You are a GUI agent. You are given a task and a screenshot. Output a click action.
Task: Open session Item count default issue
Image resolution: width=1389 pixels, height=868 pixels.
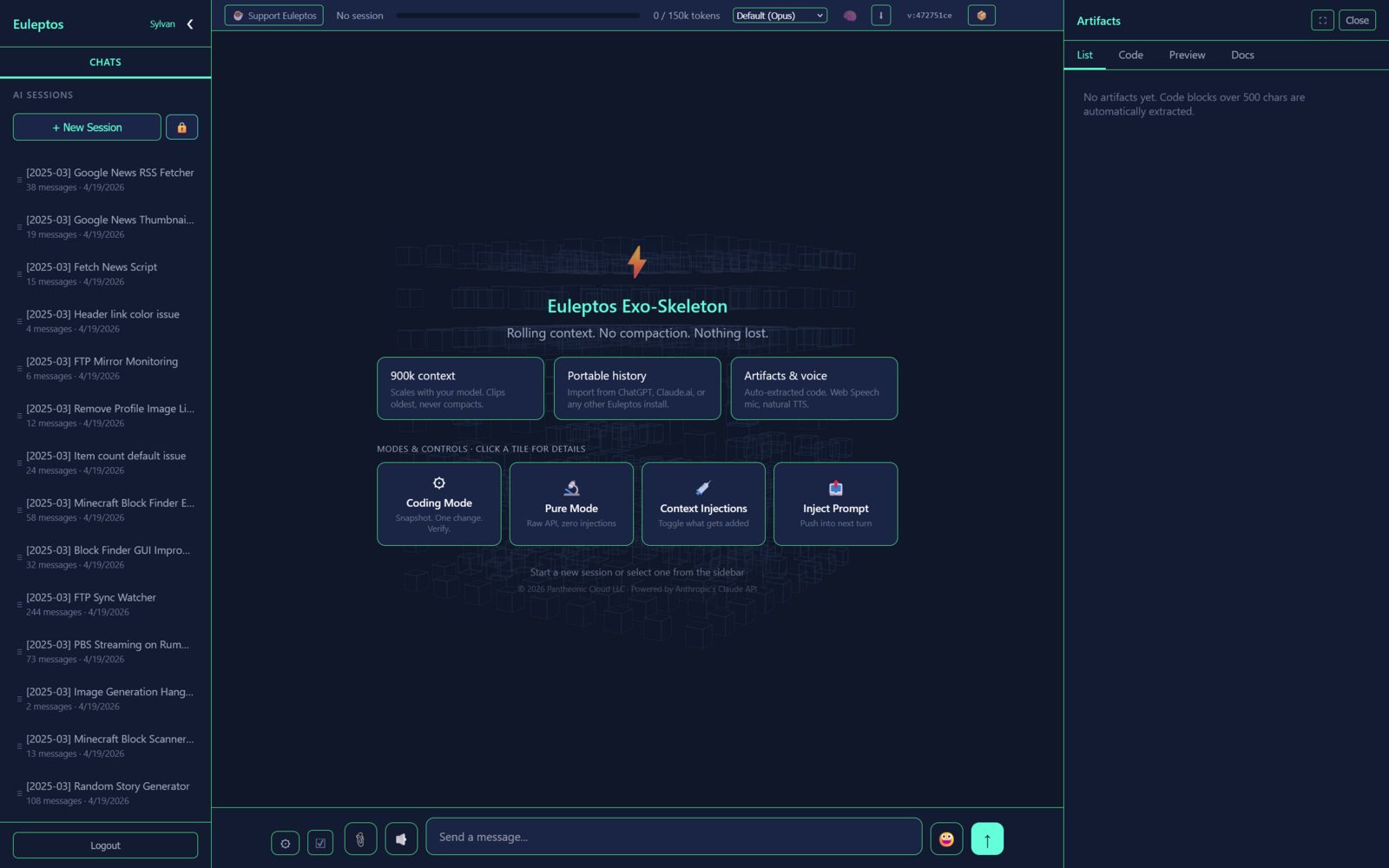click(x=105, y=463)
